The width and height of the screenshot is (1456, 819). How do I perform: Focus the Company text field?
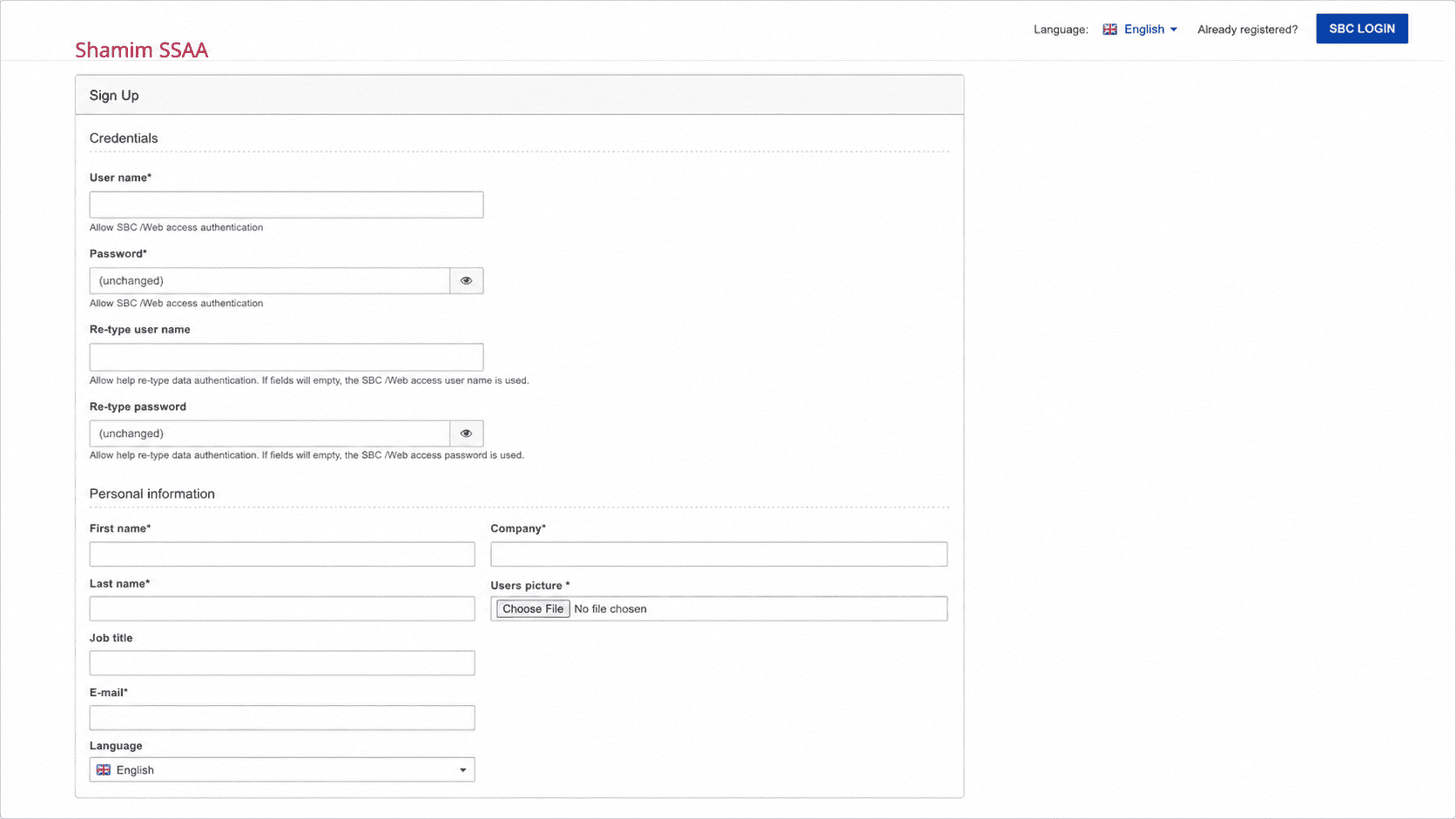(718, 554)
